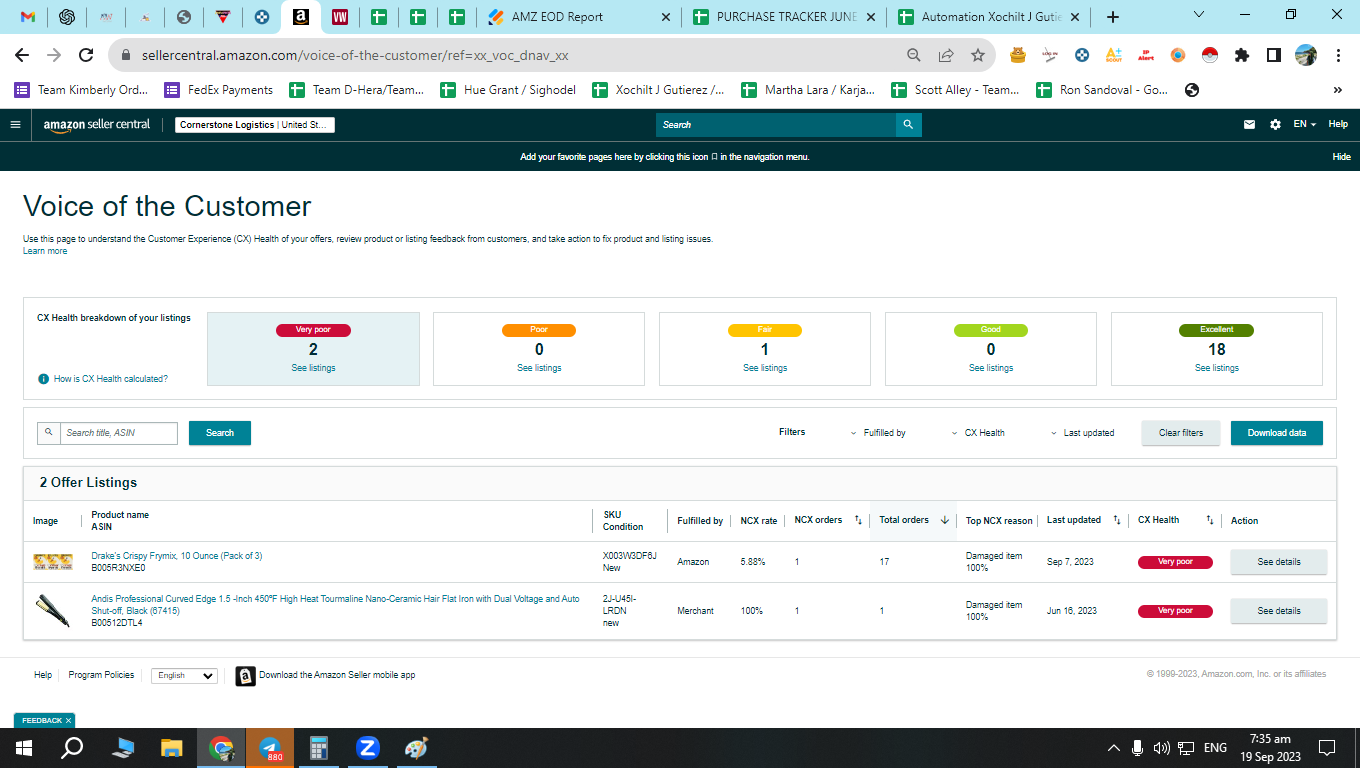This screenshot has height=768, width=1360.
Task: Open Windows File Explorer in taskbar
Action: tap(172, 748)
